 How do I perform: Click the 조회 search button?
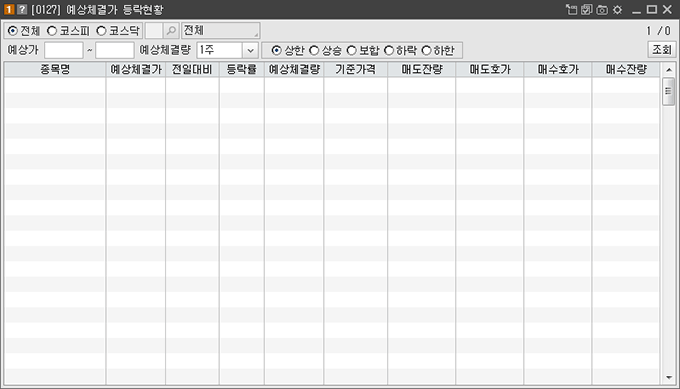[662, 49]
